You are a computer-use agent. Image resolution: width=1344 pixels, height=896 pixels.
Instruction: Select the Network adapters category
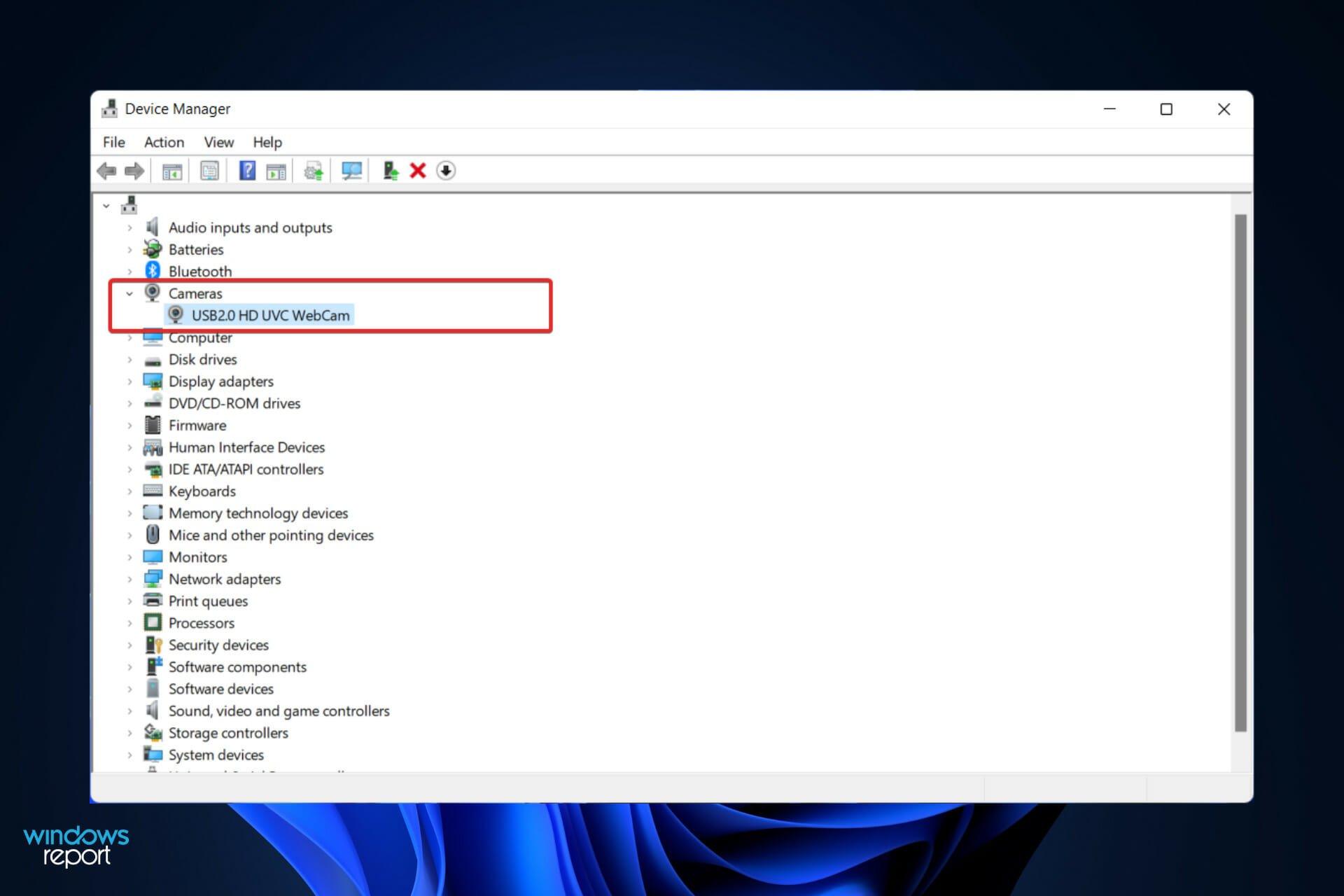click(x=223, y=578)
